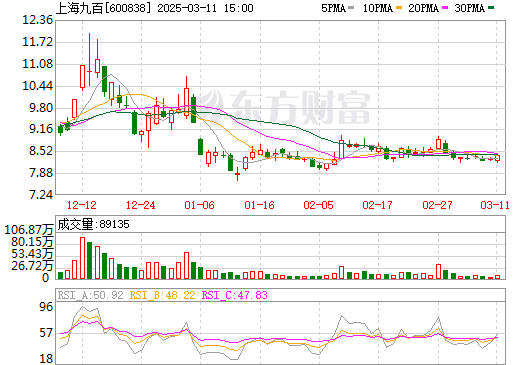Click the RSI_C:47.83 indicator label
Screen dimensions: 520x365
point(235,295)
